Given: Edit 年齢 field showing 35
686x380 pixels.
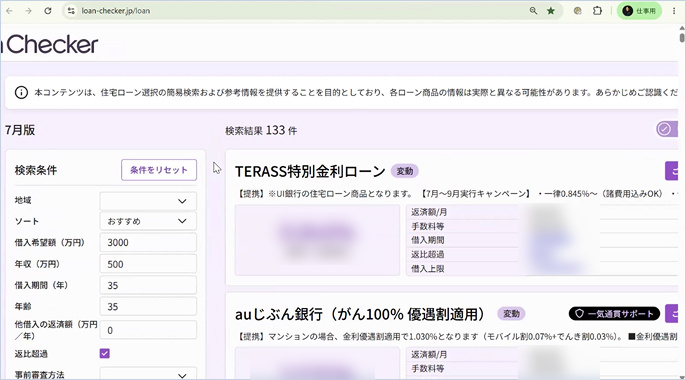Looking at the screenshot, I should coord(148,307).
